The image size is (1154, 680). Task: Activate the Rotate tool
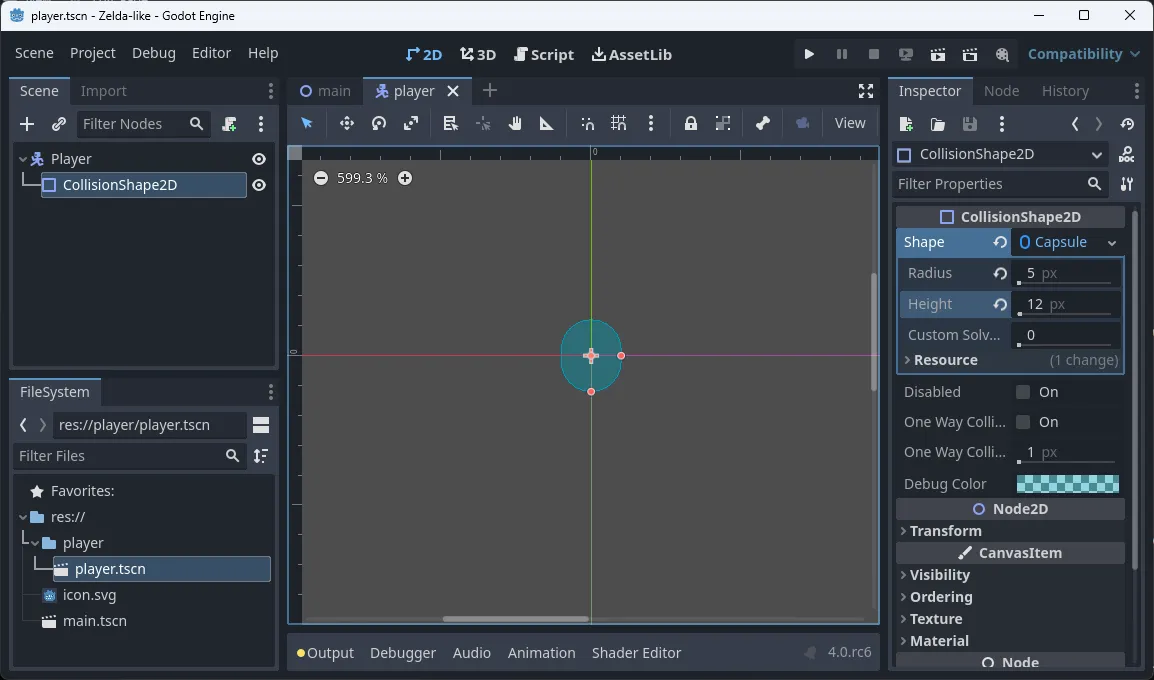click(378, 123)
